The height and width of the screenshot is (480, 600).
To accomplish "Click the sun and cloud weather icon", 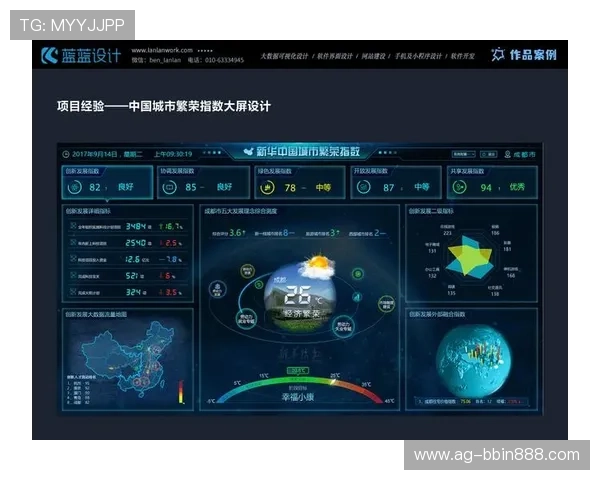I will (x=317, y=266).
